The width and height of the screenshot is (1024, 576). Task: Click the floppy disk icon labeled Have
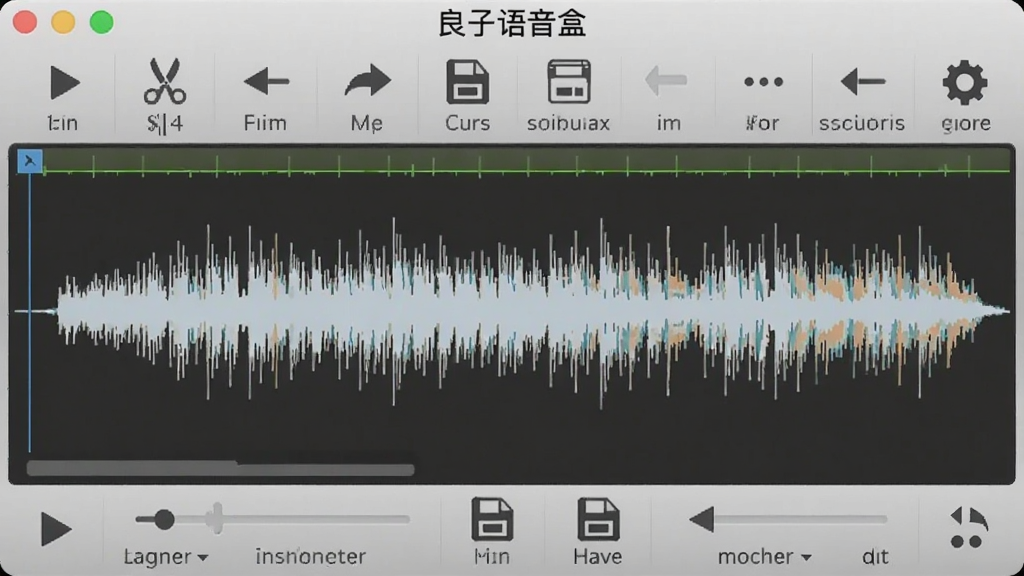[x=598, y=520]
